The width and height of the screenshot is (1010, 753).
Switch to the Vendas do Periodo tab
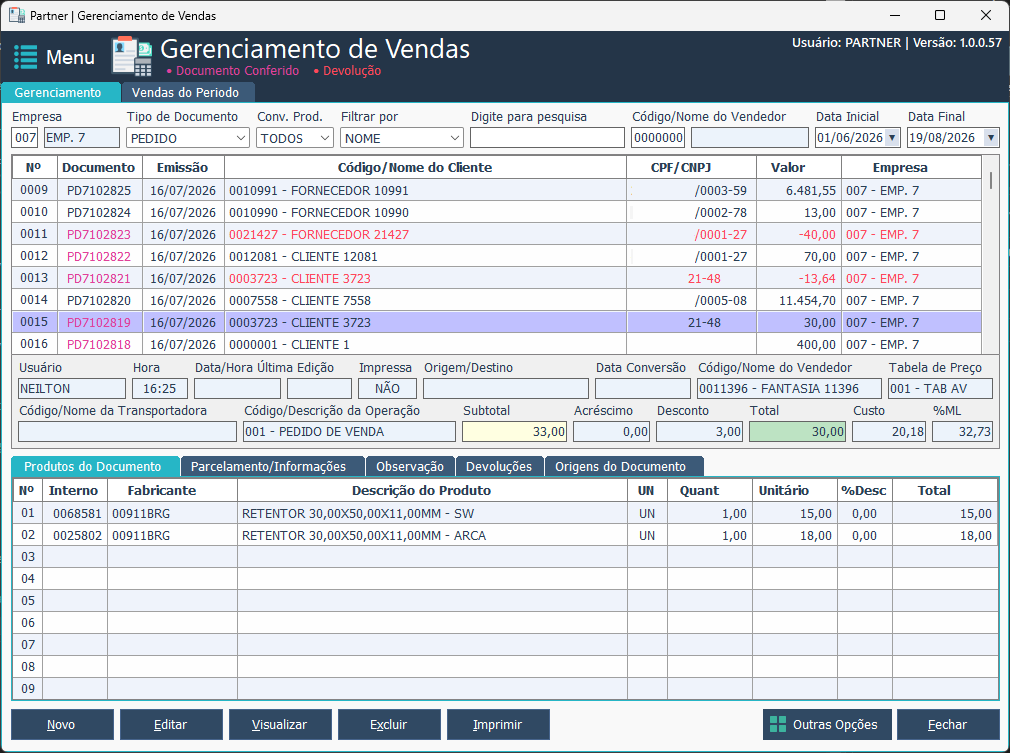(x=186, y=92)
